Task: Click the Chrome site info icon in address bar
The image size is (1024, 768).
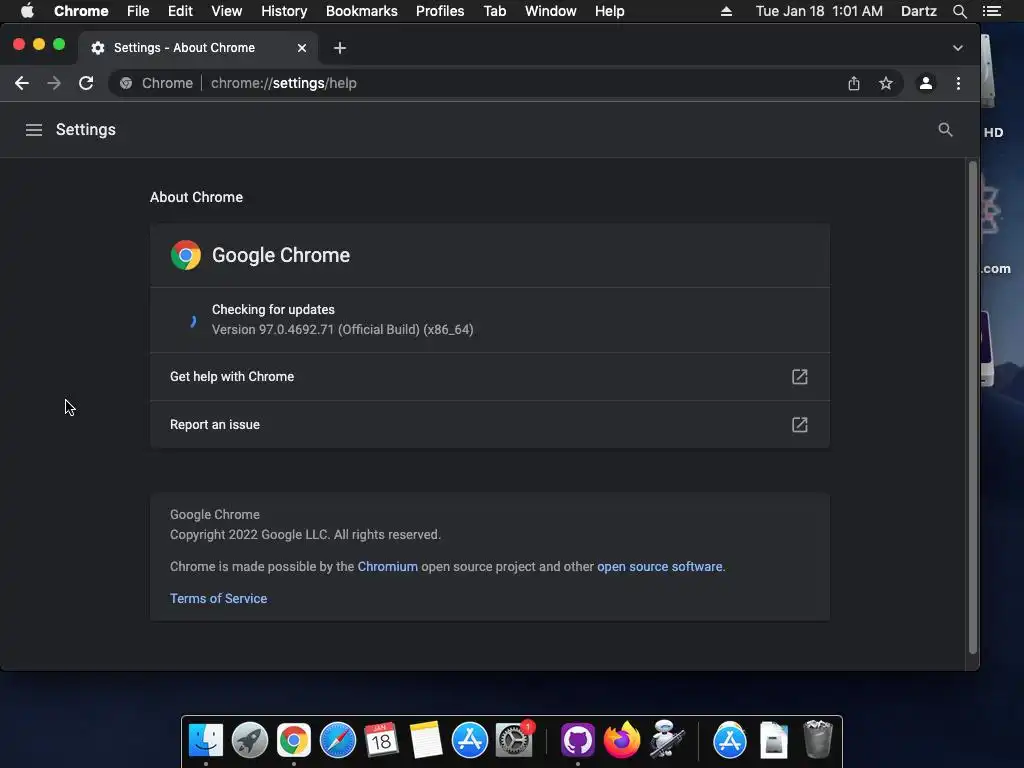Action: pyautogui.click(x=126, y=83)
